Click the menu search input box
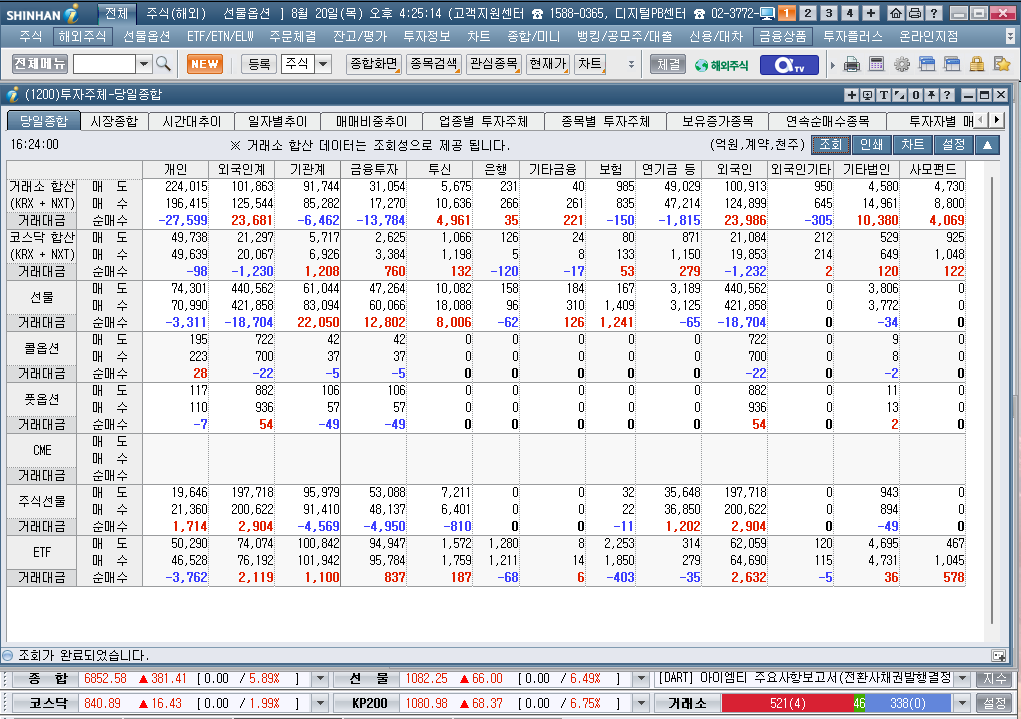The height and width of the screenshot is (719, 1021). 104,64
